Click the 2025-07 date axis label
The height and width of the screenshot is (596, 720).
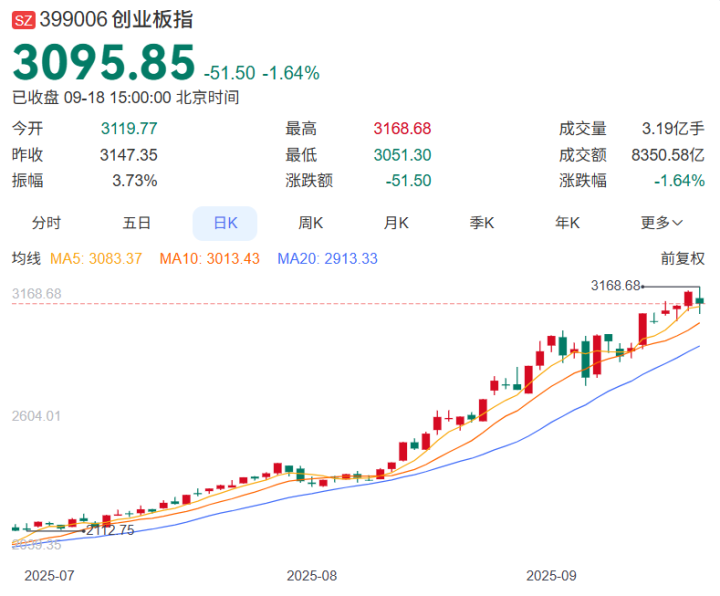point(49,576)
